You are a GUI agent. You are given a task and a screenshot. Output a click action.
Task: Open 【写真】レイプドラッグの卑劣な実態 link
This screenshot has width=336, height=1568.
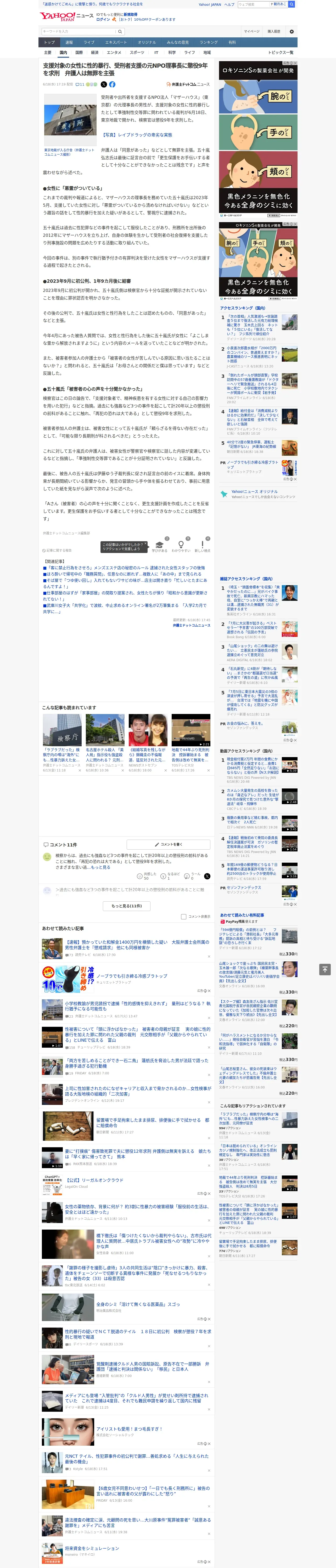click(137, 135)
